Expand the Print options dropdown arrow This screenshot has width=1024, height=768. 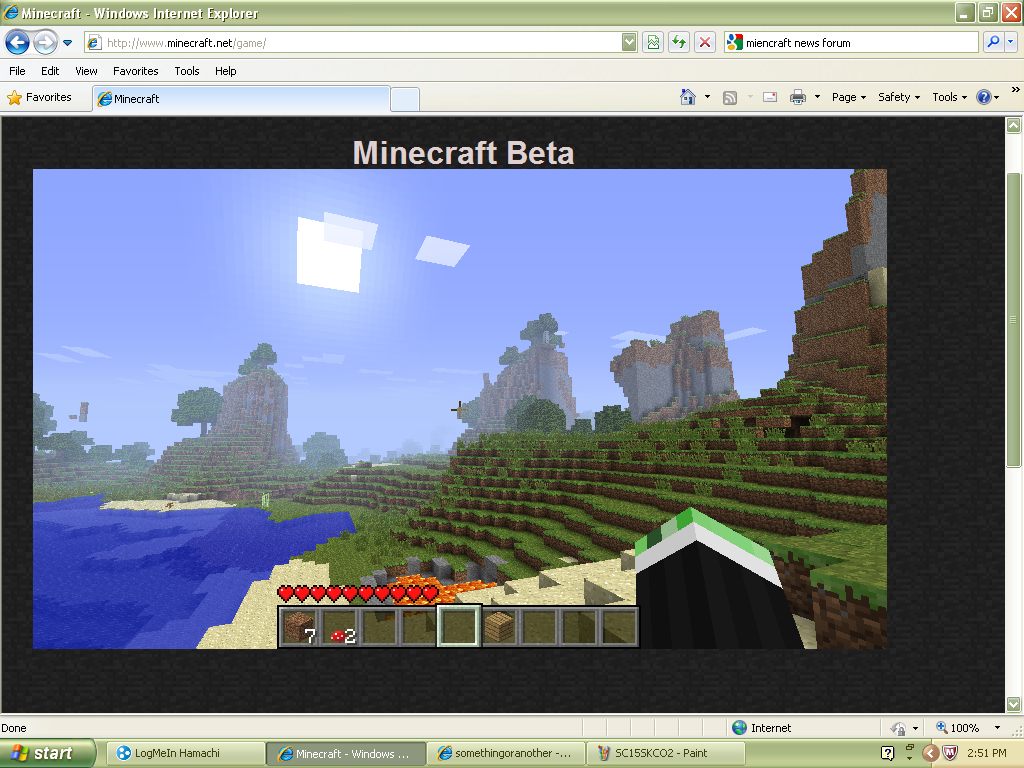(817, 97)
